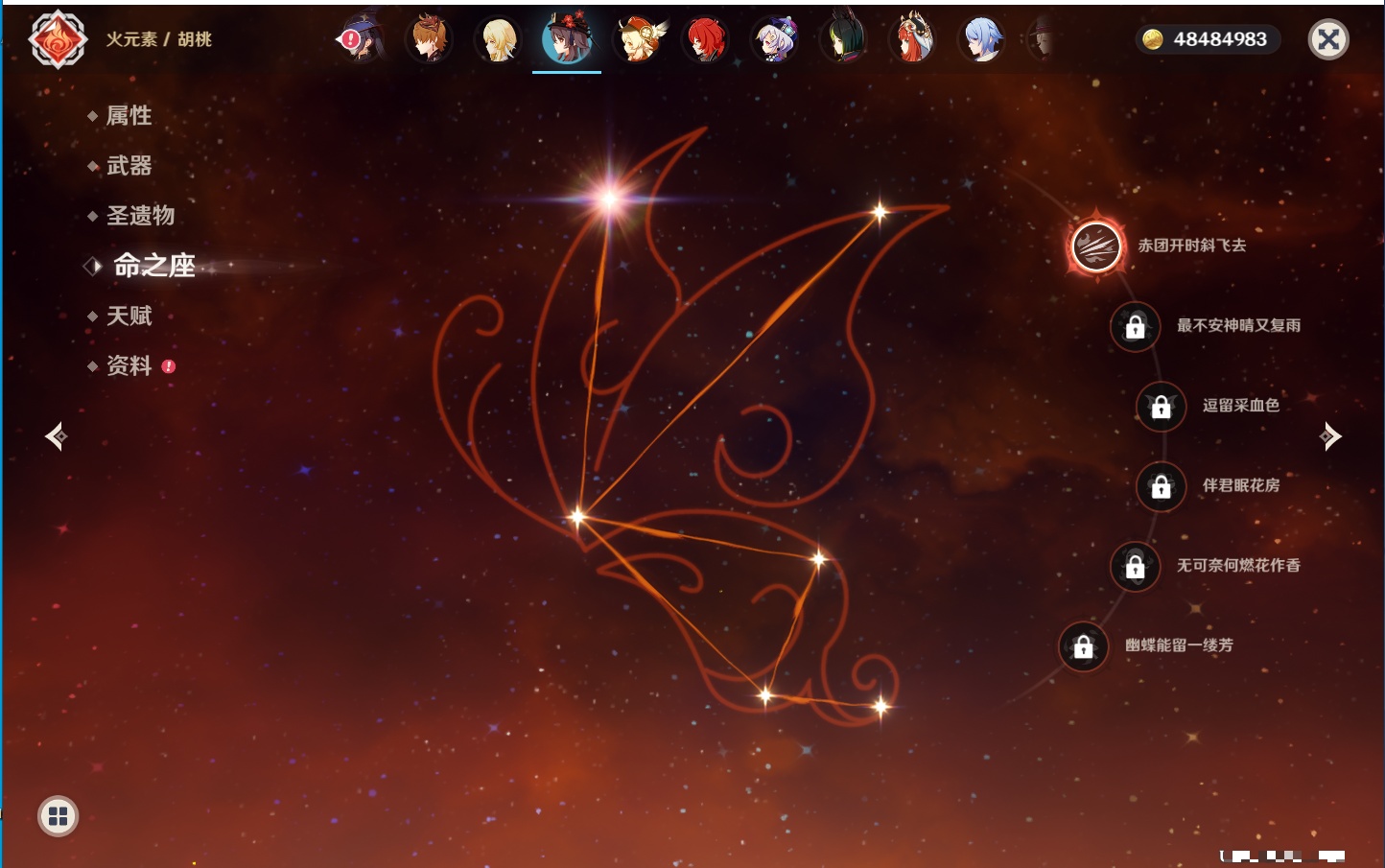The image size is (1385, 868).
Task: Open the 天赋 talents menu
Action: tap(129, 316)
